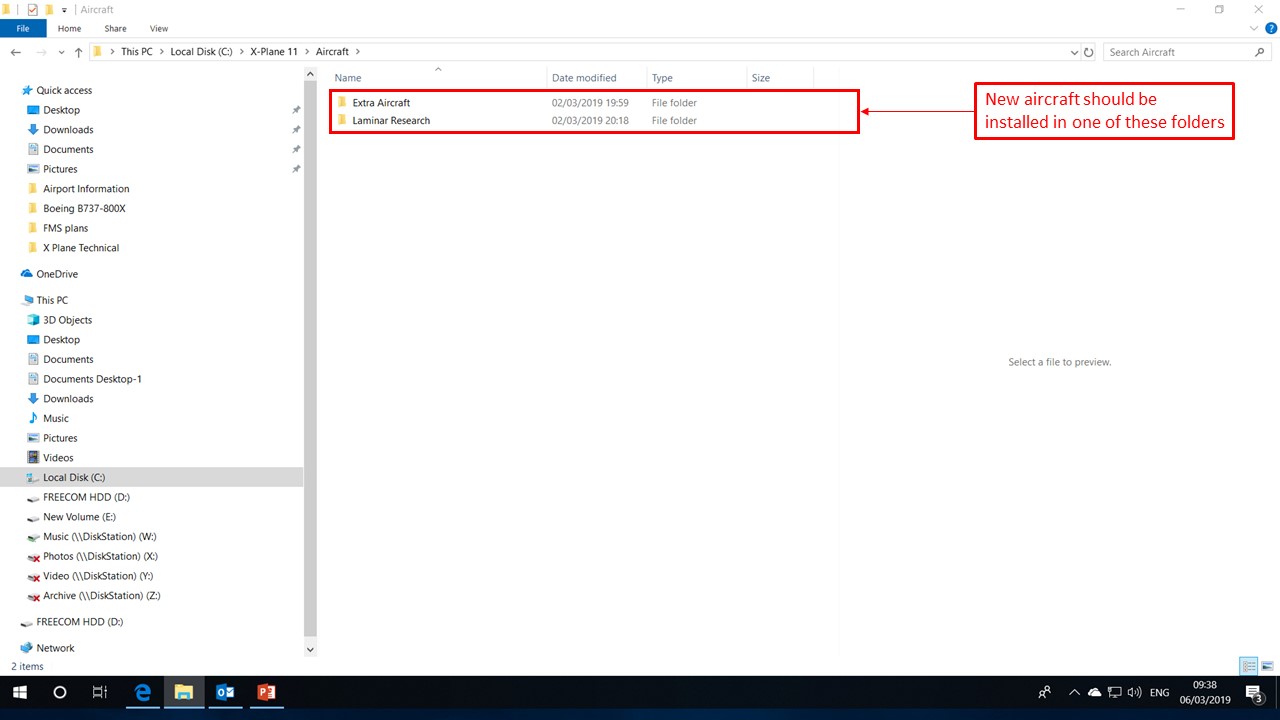Click navigation pane scrollbar up arrow
This screenshot has height=720, width=1280.
pyautogui.click(x=309, y=74)
